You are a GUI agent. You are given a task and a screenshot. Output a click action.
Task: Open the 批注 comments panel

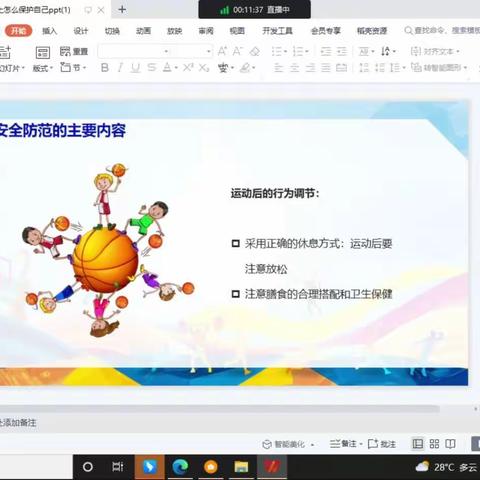coord(382,444)
